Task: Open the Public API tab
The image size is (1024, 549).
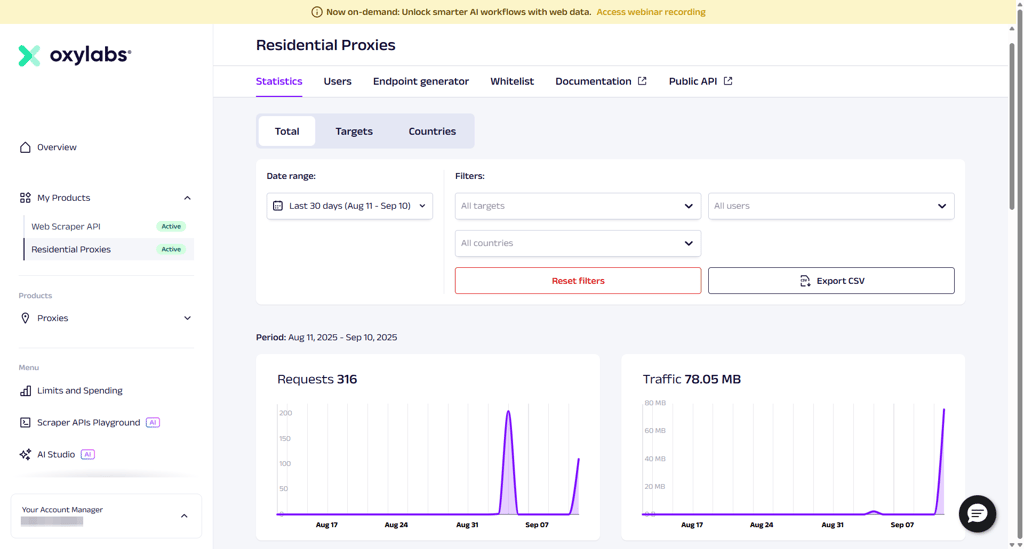Action: [x=700, y=81]
